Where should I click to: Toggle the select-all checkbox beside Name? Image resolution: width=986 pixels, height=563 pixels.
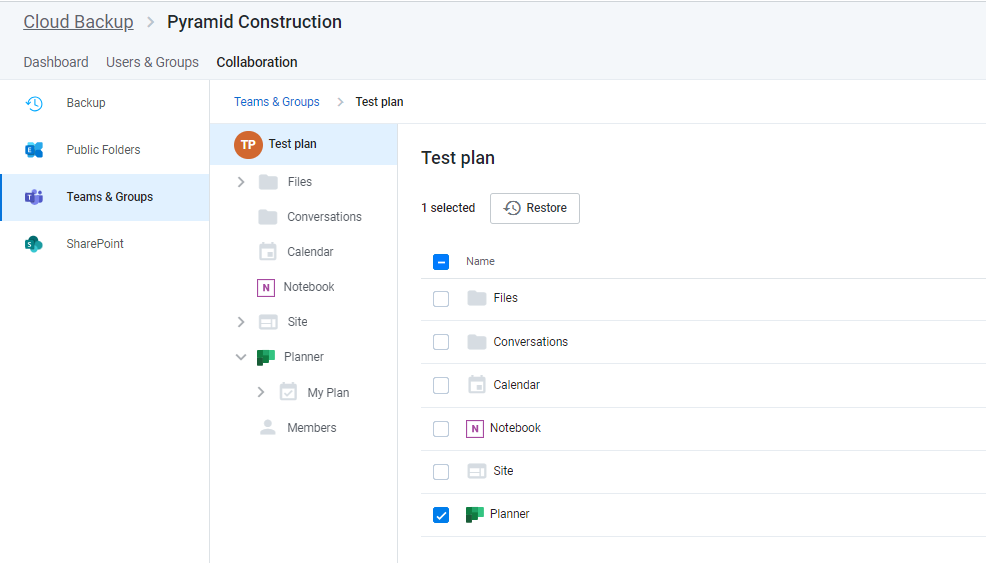point(441,262)
